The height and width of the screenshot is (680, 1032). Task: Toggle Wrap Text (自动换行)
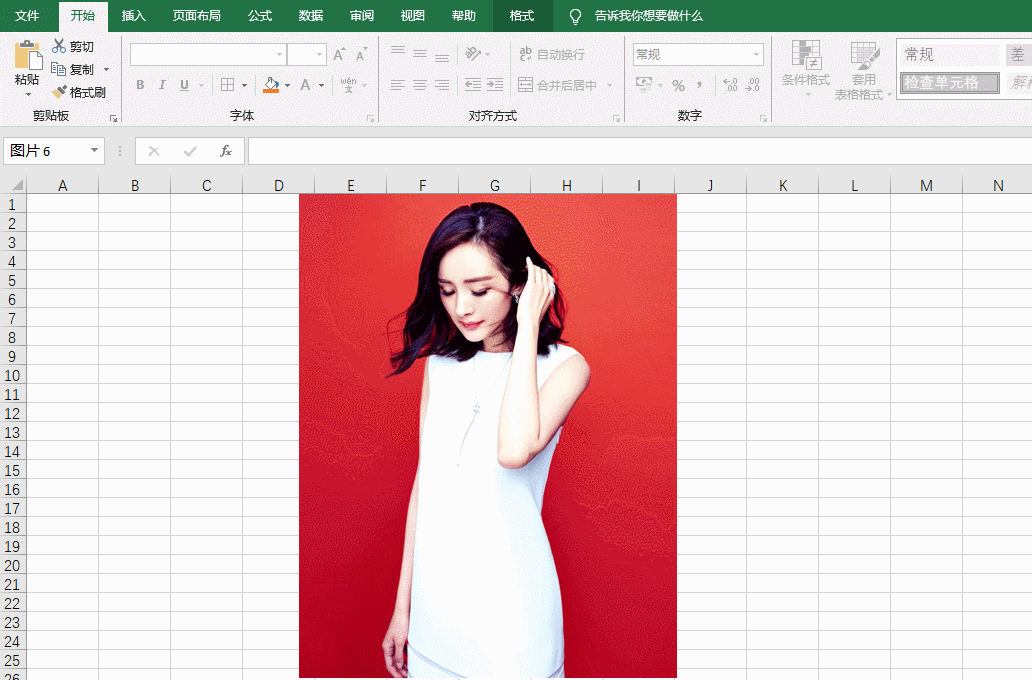(x=551, y=54)
